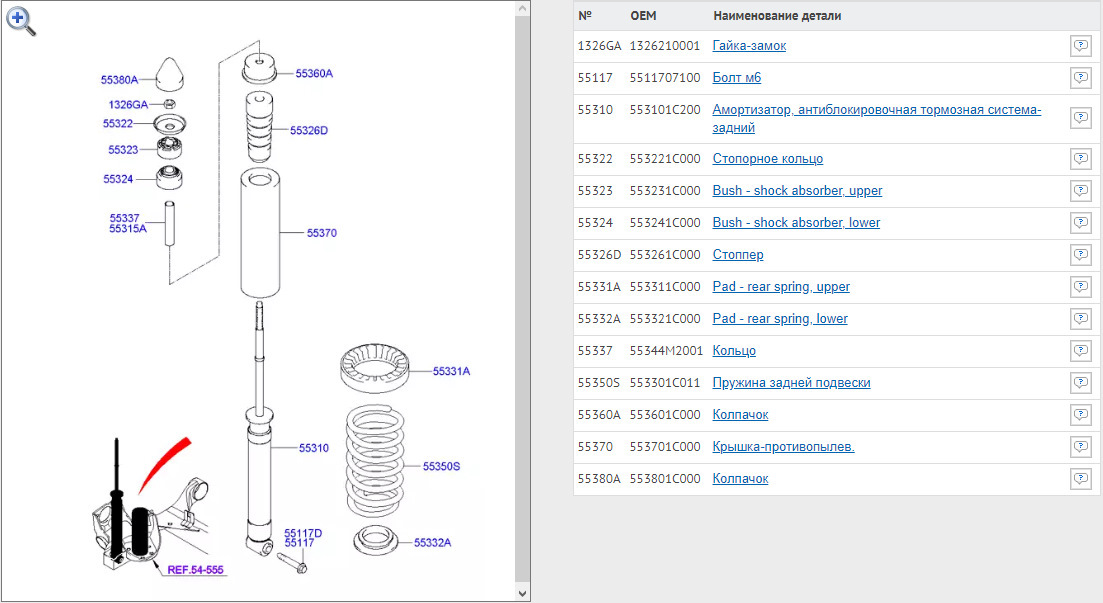Click diagram scrollbar up arrow

[522, 8]
